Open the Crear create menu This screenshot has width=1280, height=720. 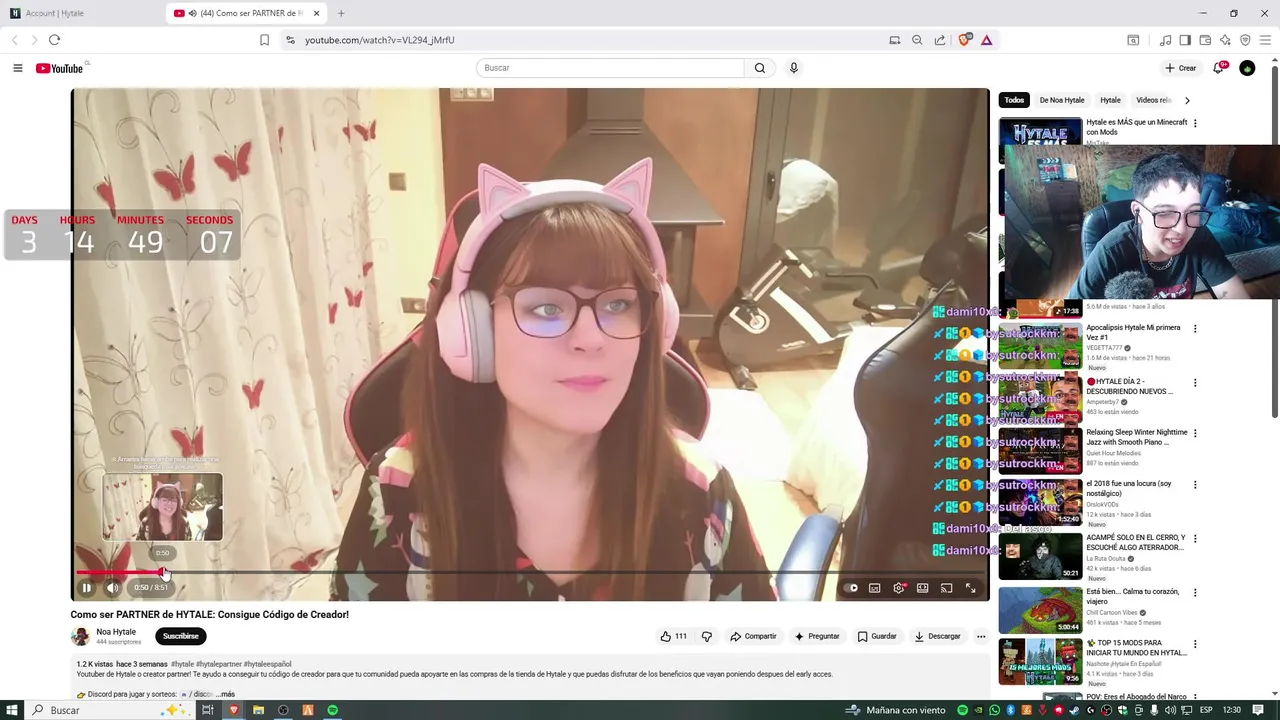(x=1181, y=68)
